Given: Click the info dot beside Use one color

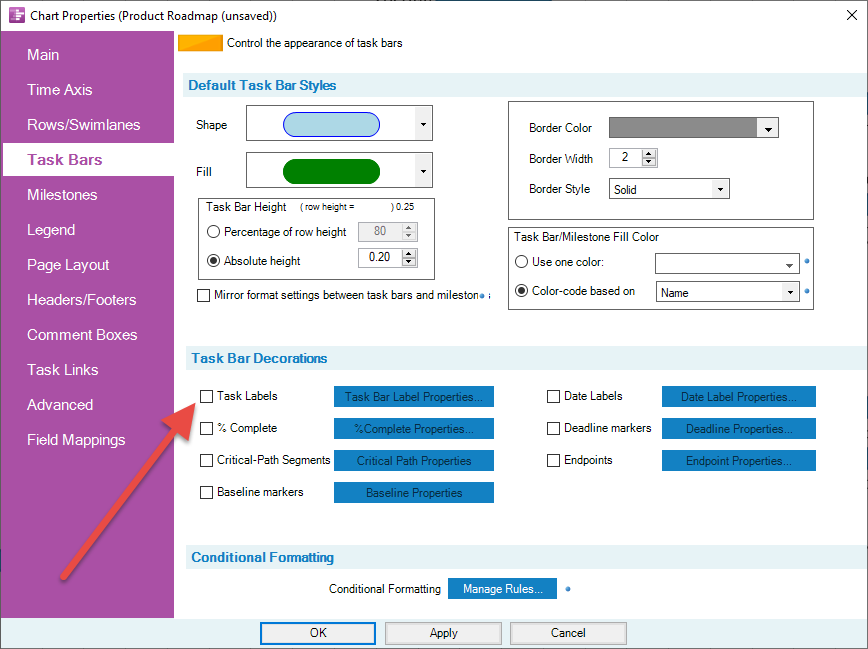Looking at the screenshot, I should pos(807,261).
